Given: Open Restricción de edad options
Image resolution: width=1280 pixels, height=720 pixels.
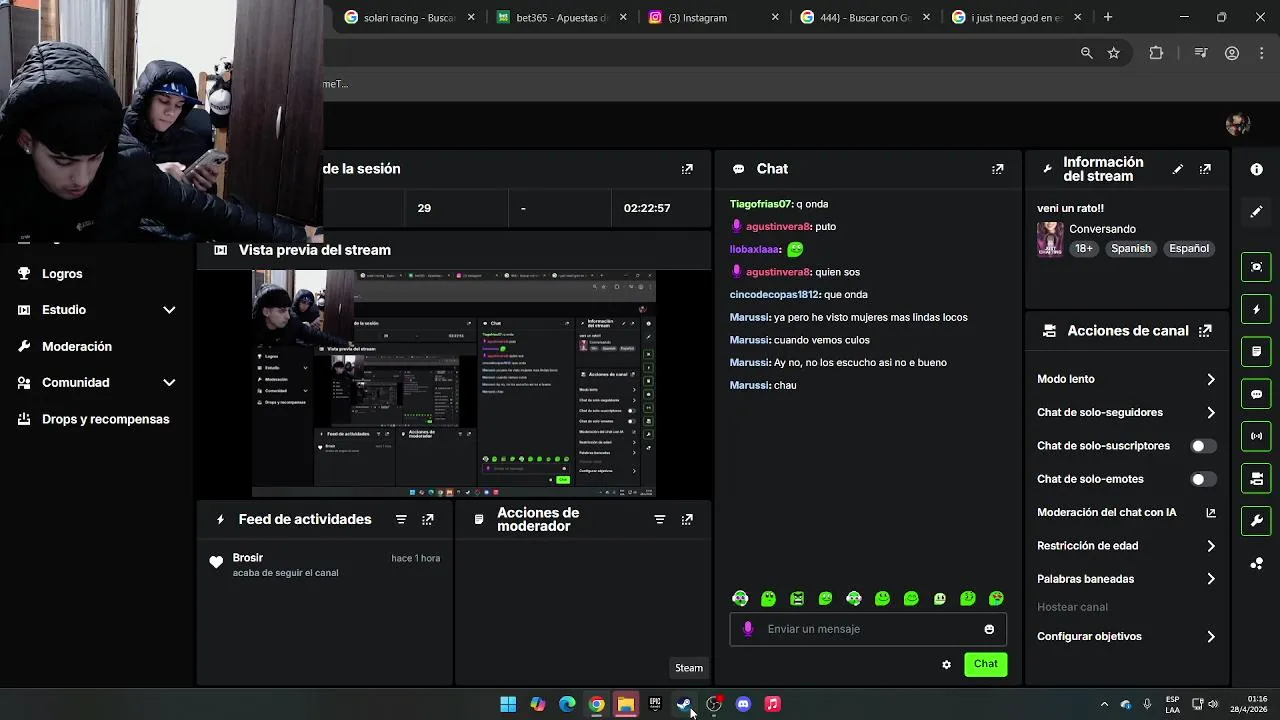Looking at the screenshot, I should coord(1127,546).
